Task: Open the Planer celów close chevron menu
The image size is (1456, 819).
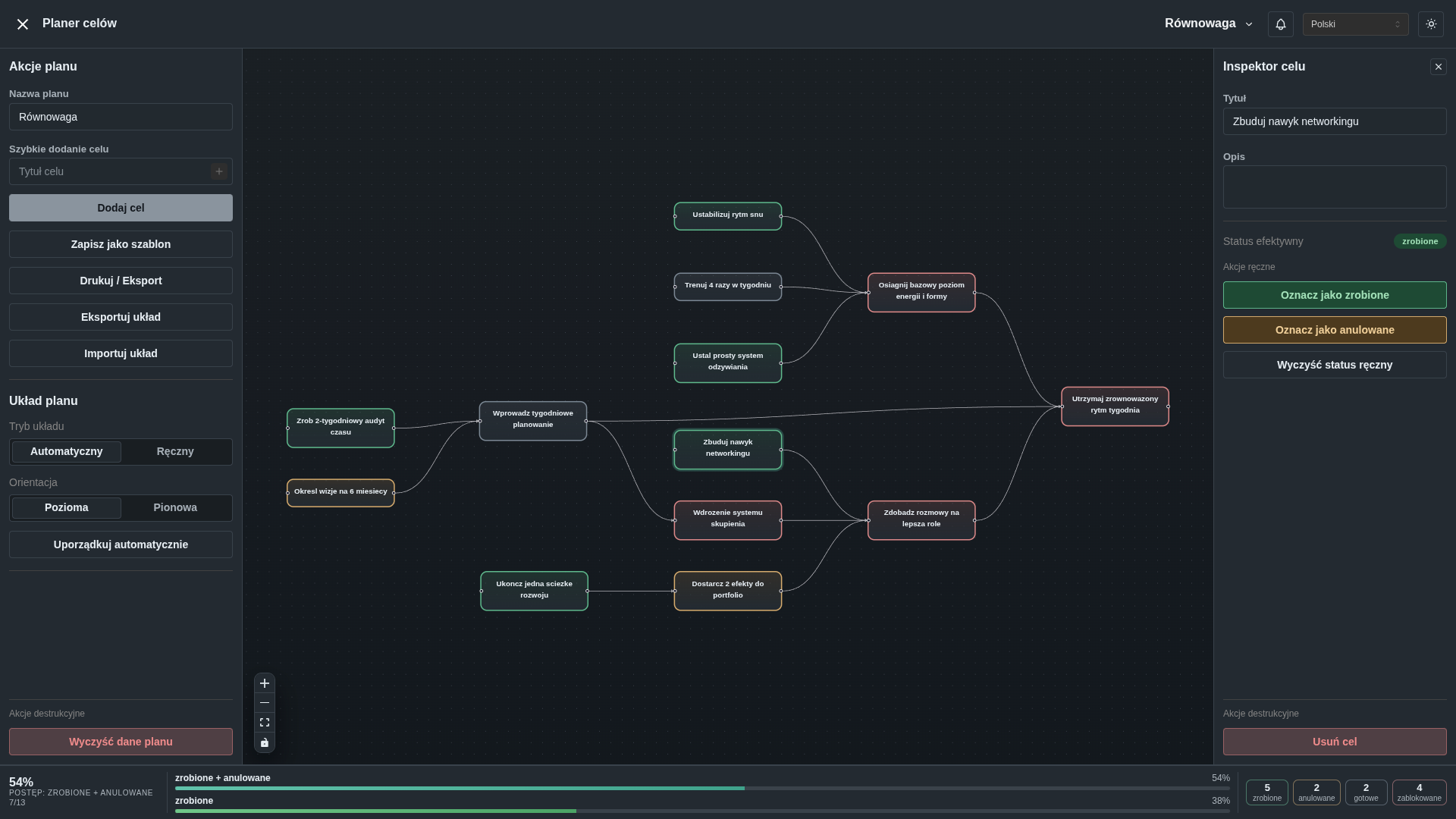Action: click(x=23, y=24)
